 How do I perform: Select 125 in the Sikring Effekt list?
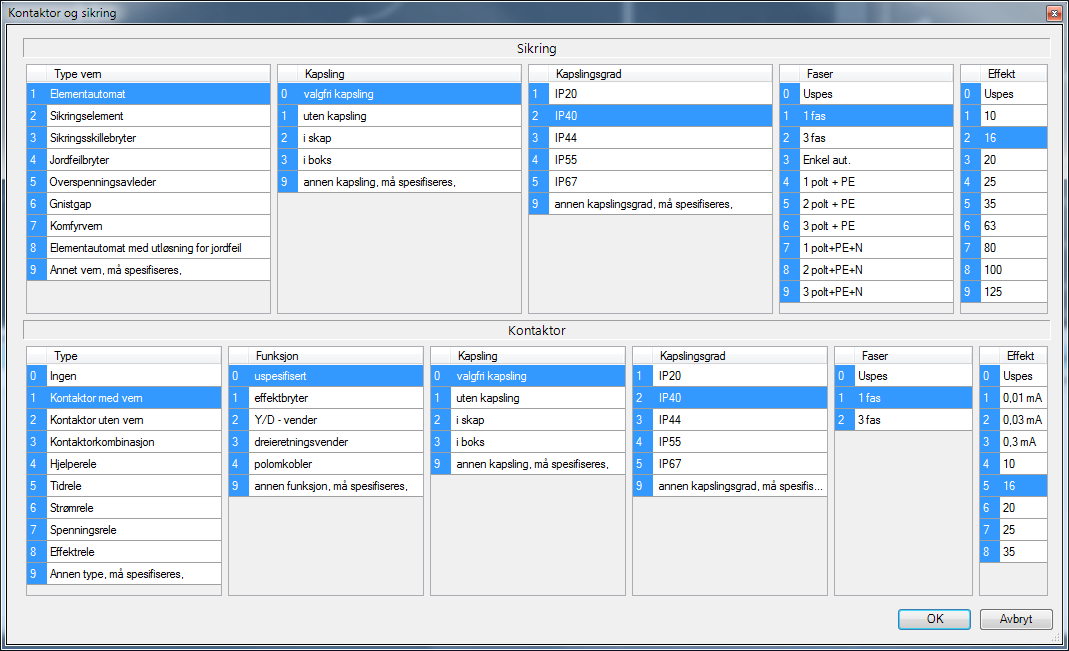(x=993, y=292)
